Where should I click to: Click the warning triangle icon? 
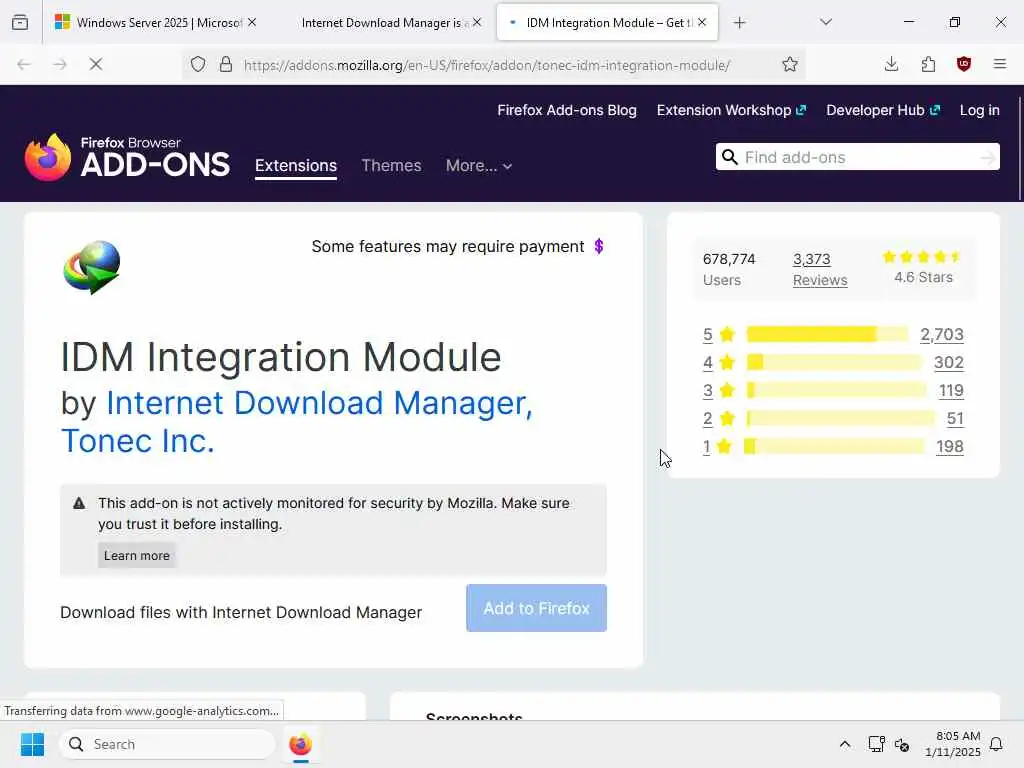pos(79,503)
